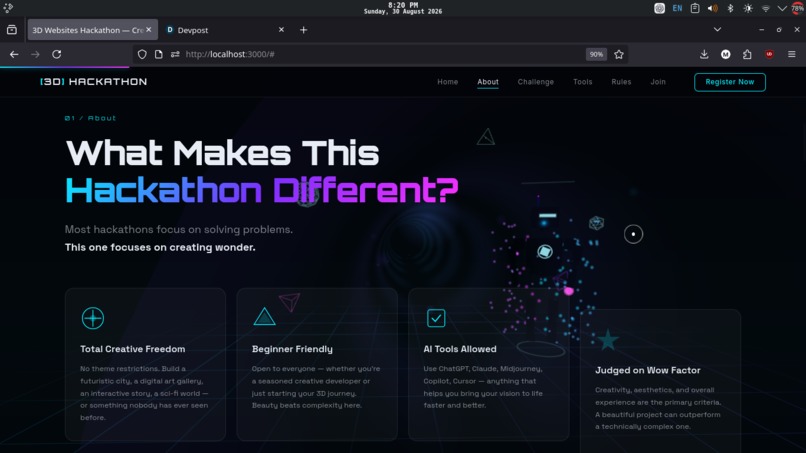Click the red uBlock extension icon

coord(769,54)
